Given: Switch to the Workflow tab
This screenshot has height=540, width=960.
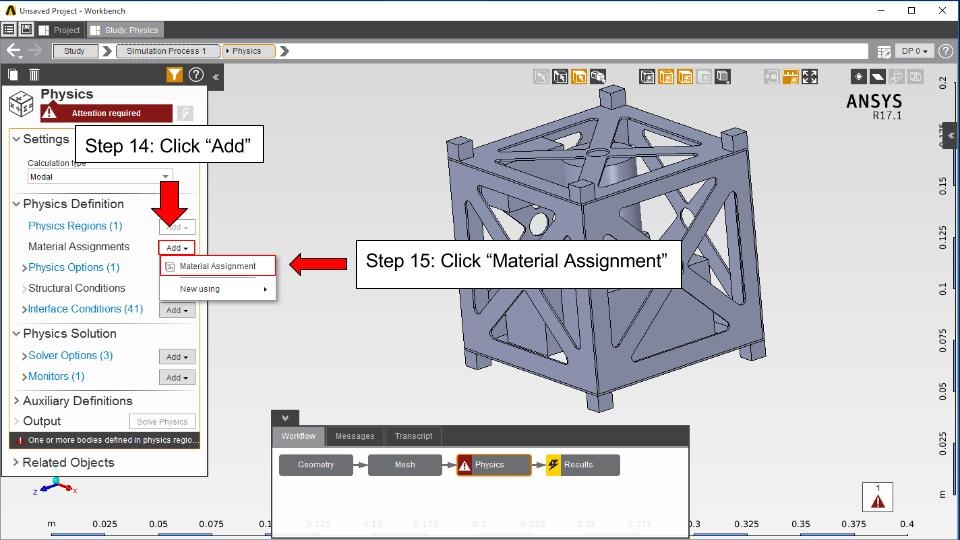Looking at the screenshot, I should 299,436.
